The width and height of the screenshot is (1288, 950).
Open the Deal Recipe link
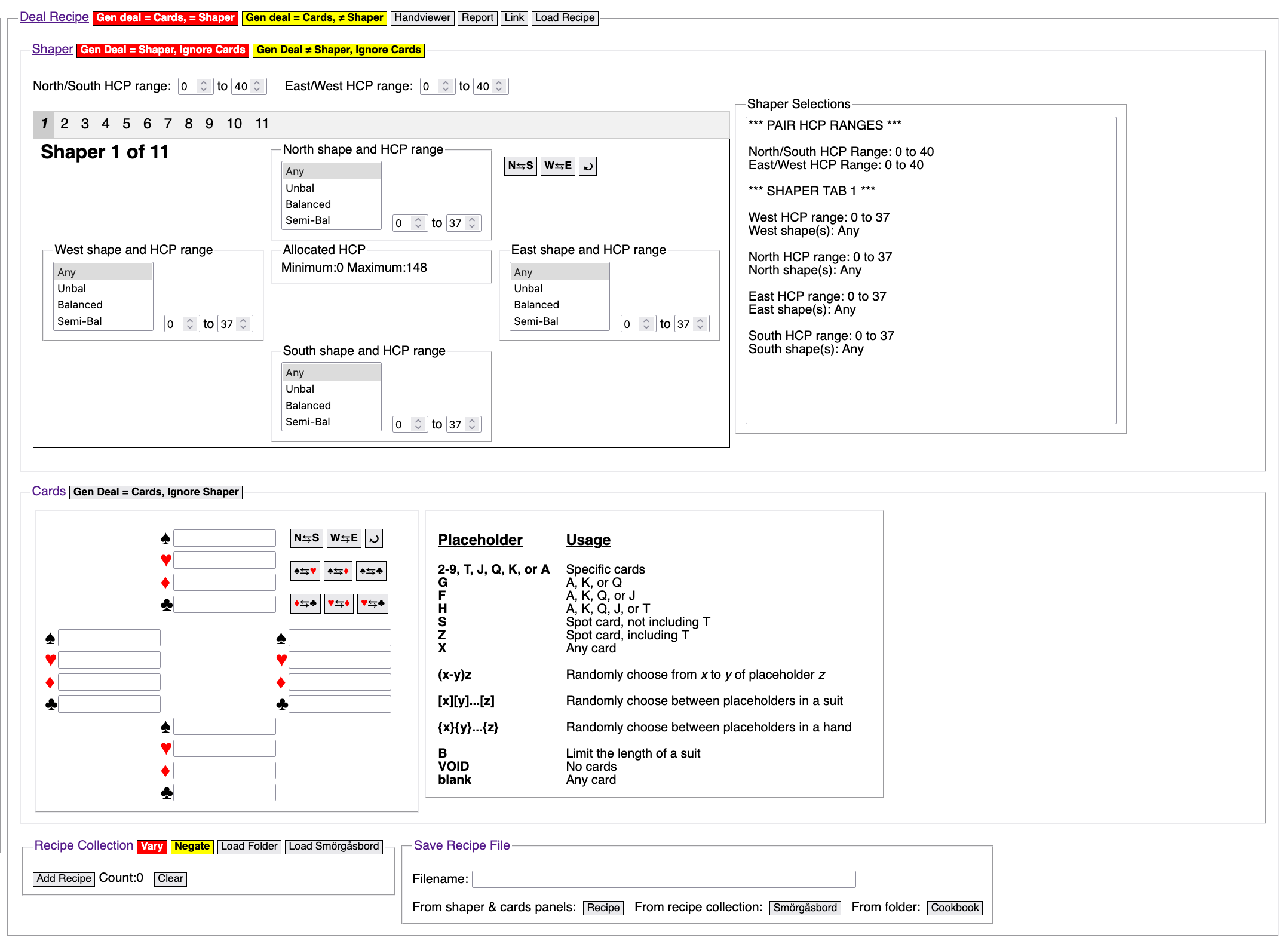pyautogui.click(x=54, y=17)
